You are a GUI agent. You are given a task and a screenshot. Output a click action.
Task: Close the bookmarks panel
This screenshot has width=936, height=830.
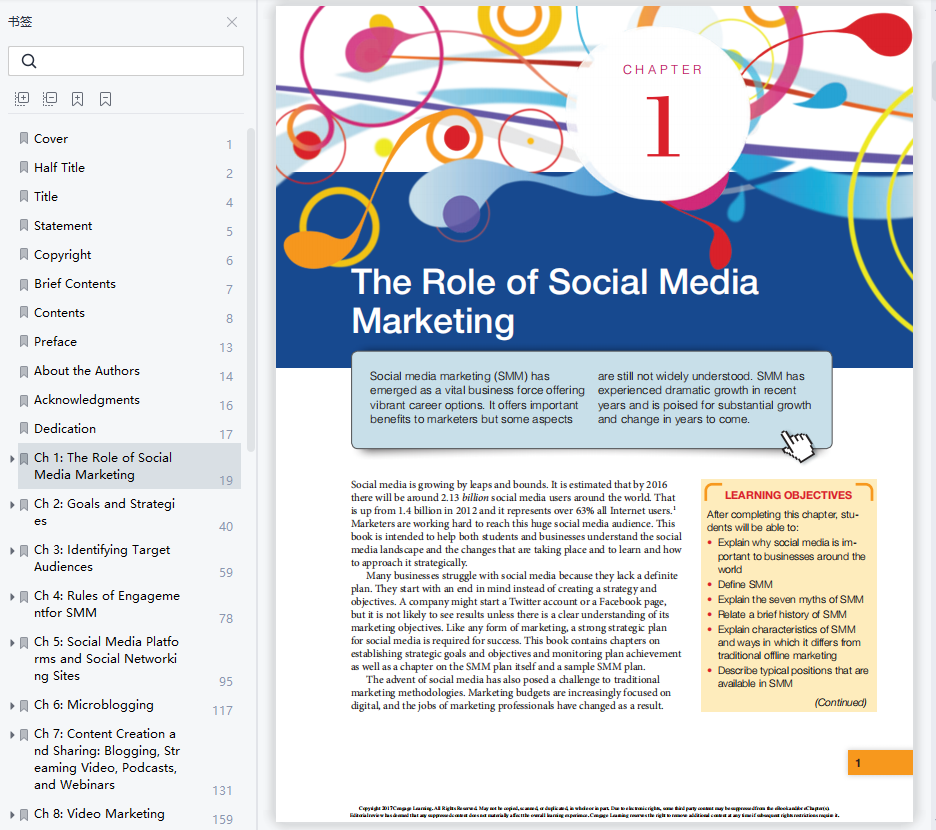click(x=232, y=22)
